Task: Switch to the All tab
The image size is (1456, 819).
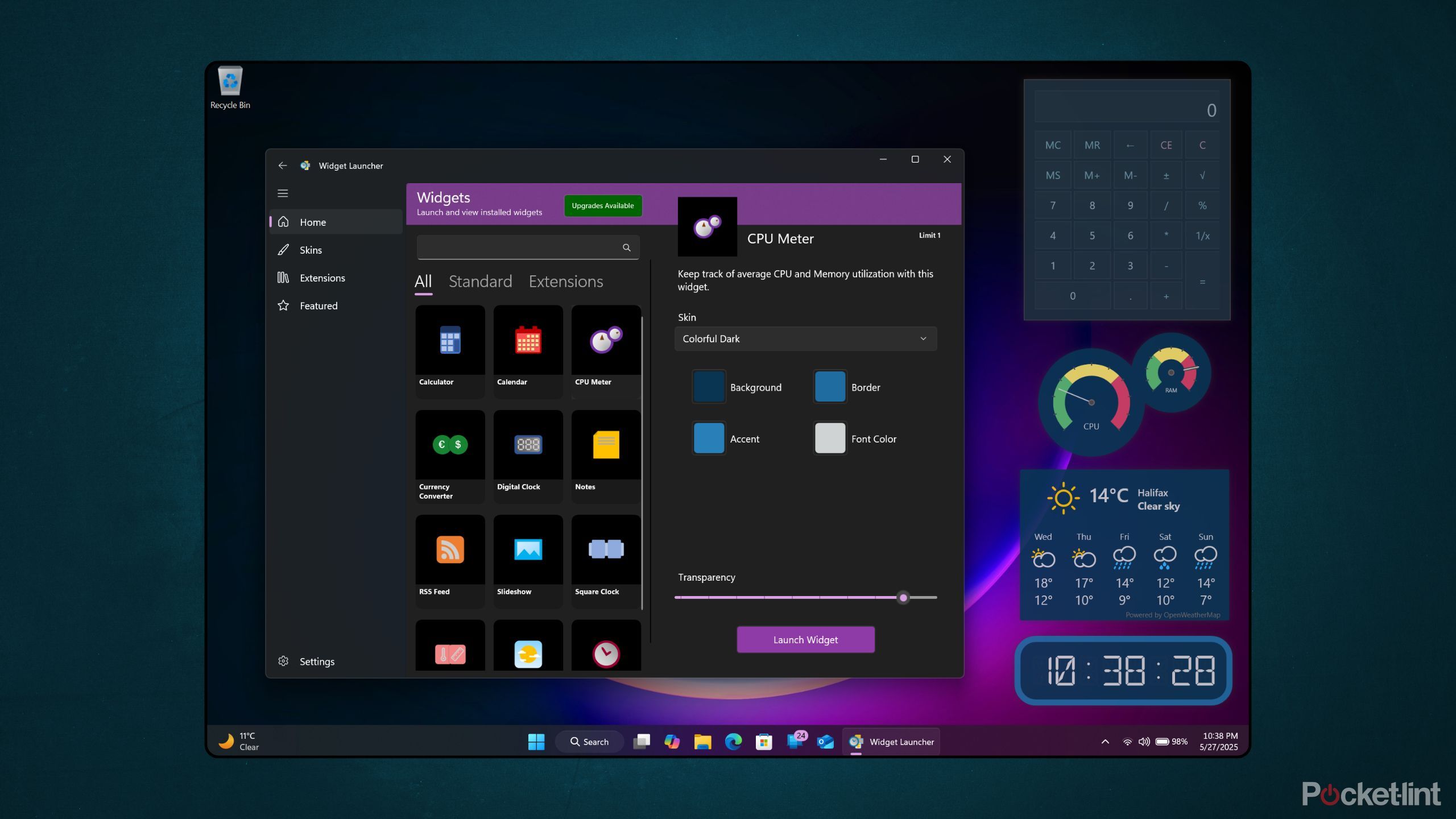Action: click(423, 282)
